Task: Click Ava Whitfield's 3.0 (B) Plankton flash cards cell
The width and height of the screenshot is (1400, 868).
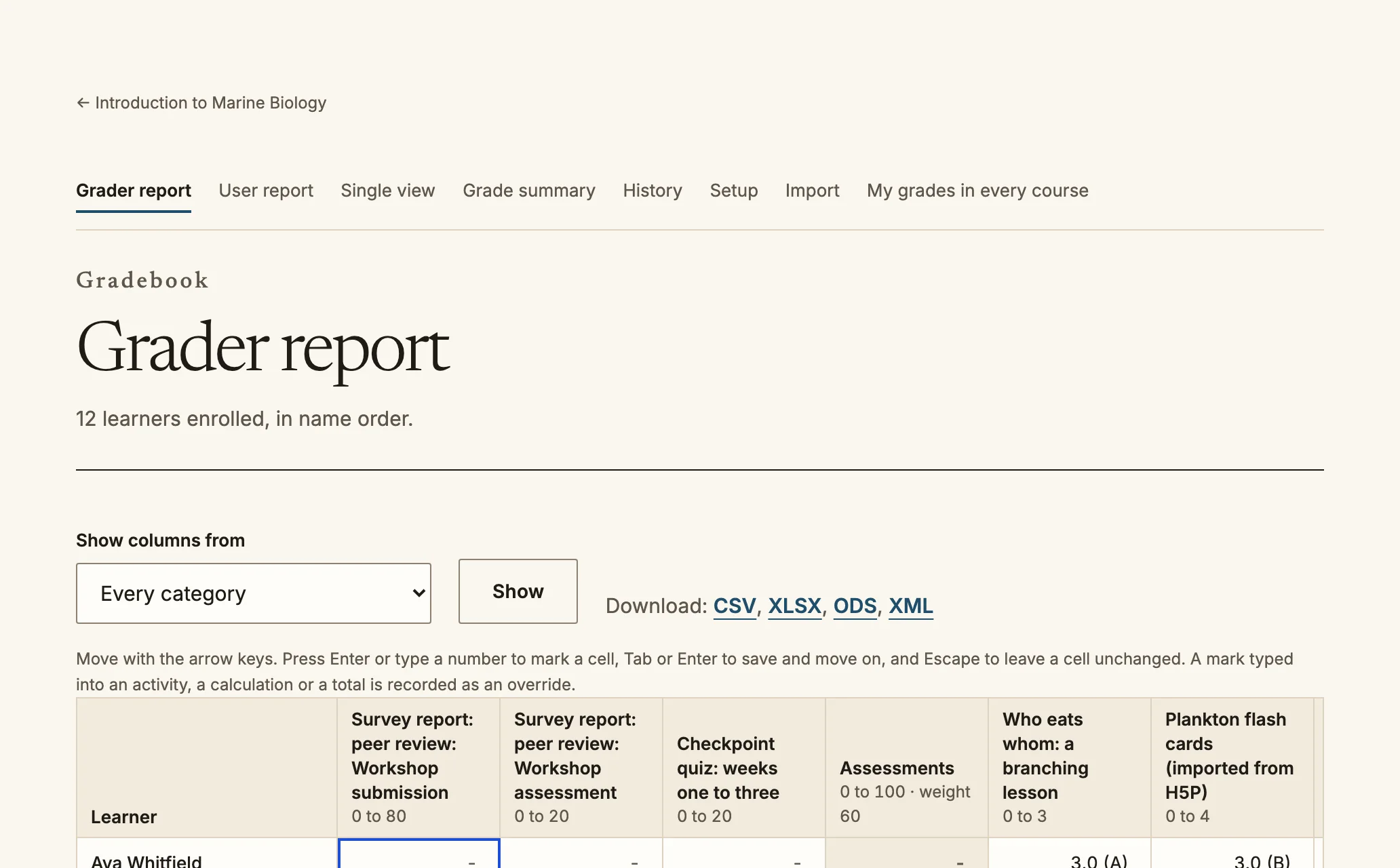Action: pyautogui.click(x=1232, y=854)
